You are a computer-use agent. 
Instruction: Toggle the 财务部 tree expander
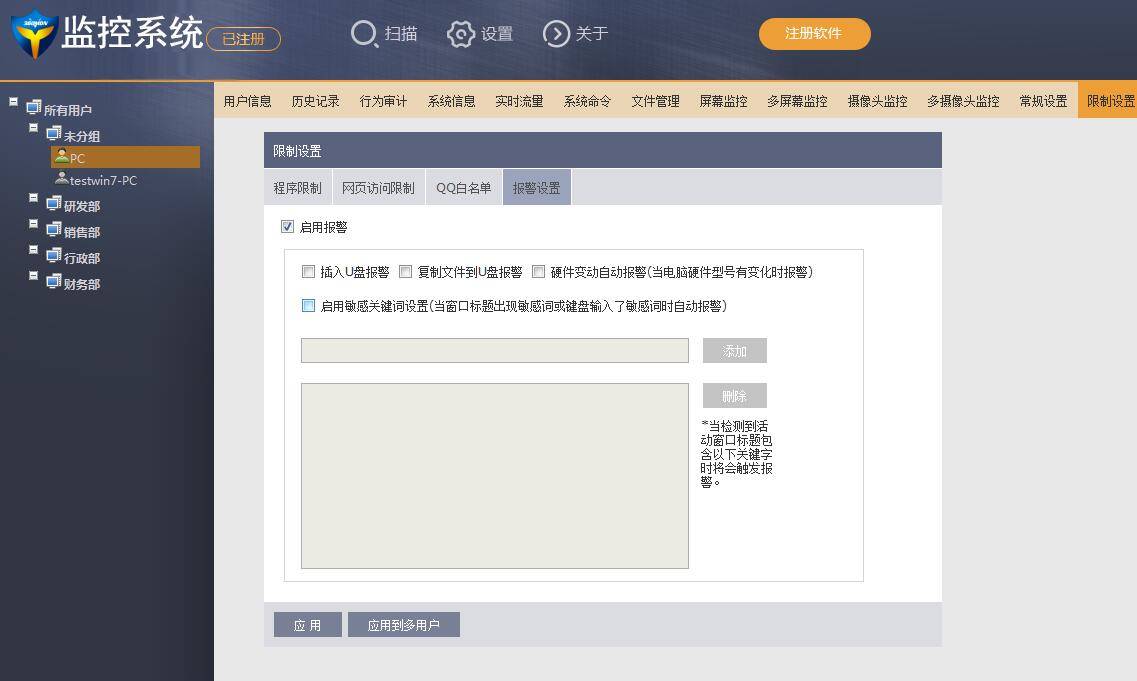(33, 276)
